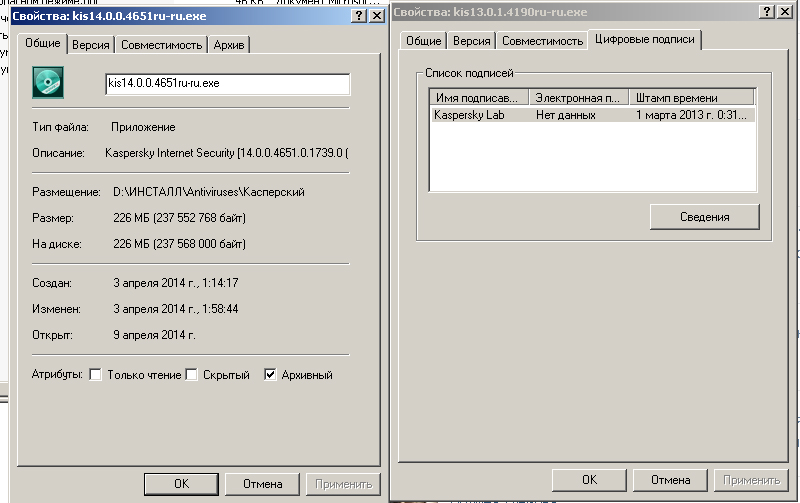Click the location path 'D:\ИНСТАЛЛ\Antiviruses\Касперский'

pyautogui.click(x=209, y=192)
